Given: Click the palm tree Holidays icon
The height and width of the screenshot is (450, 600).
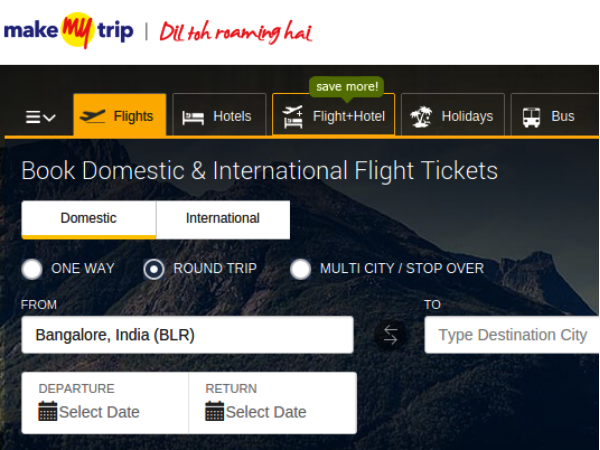Looking at the screenshot, I should point(421,116).
